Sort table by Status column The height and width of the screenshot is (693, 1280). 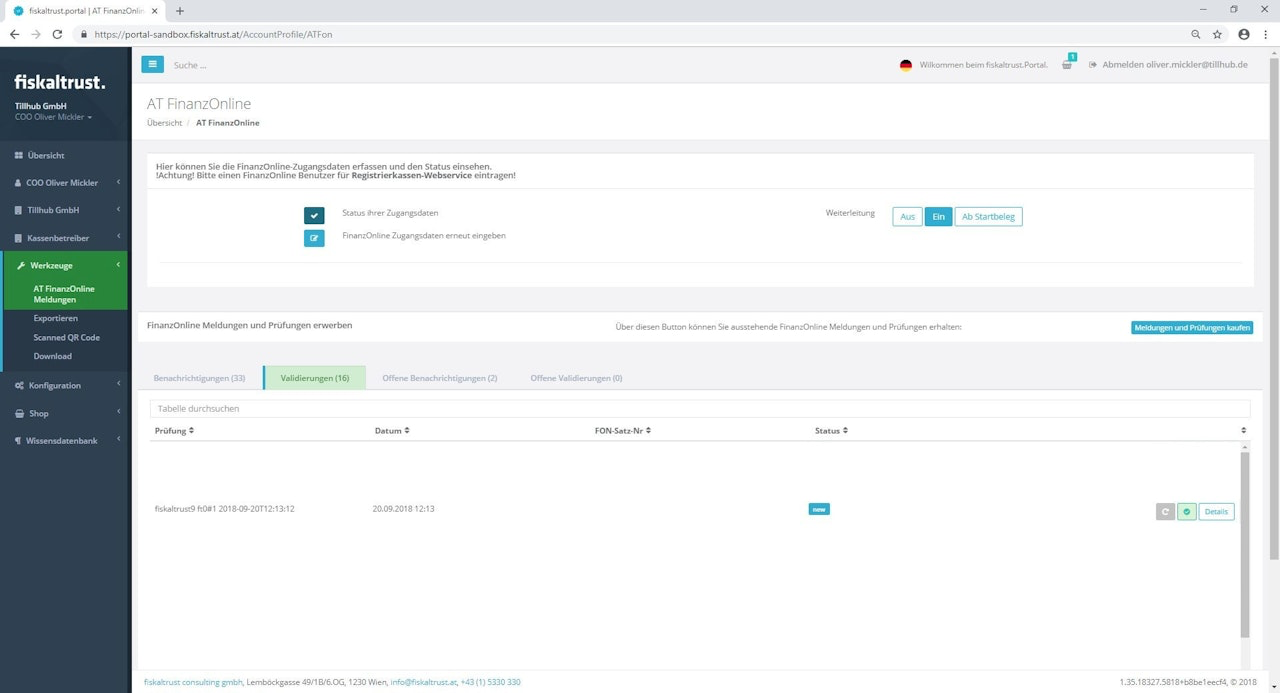pyautogui.click(x=832, y=431)
